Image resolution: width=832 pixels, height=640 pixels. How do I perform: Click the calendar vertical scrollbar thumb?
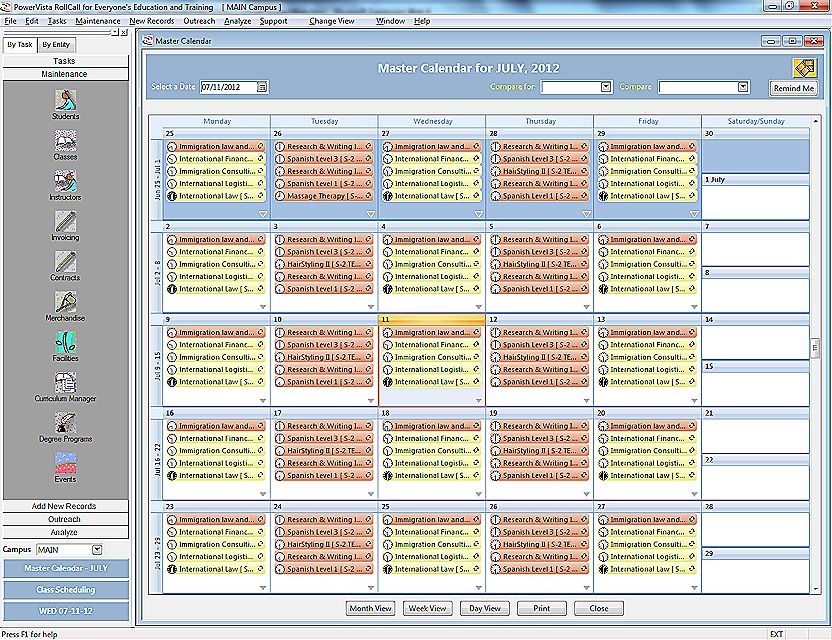(815, 347)
